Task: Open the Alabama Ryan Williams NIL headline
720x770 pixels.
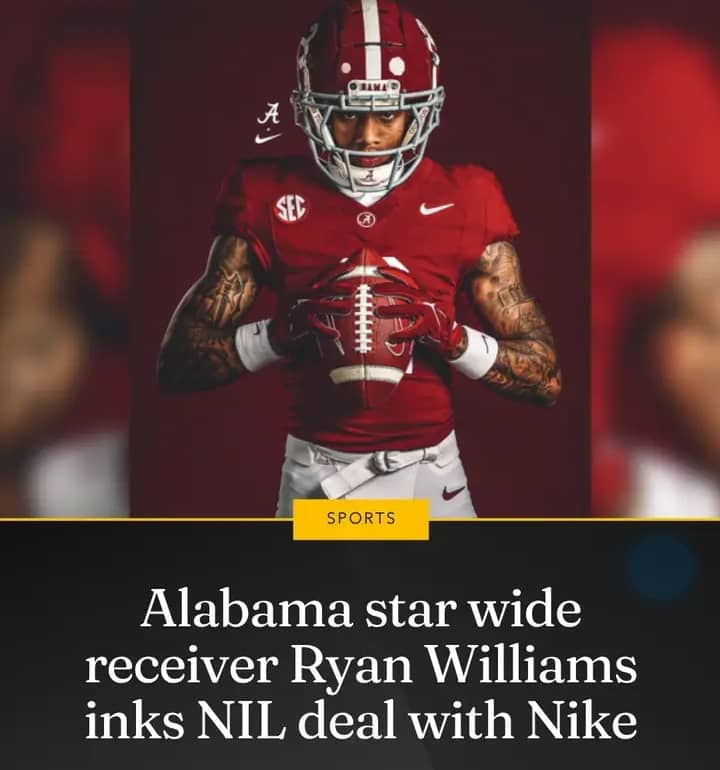Action: [x=361, y=665]
